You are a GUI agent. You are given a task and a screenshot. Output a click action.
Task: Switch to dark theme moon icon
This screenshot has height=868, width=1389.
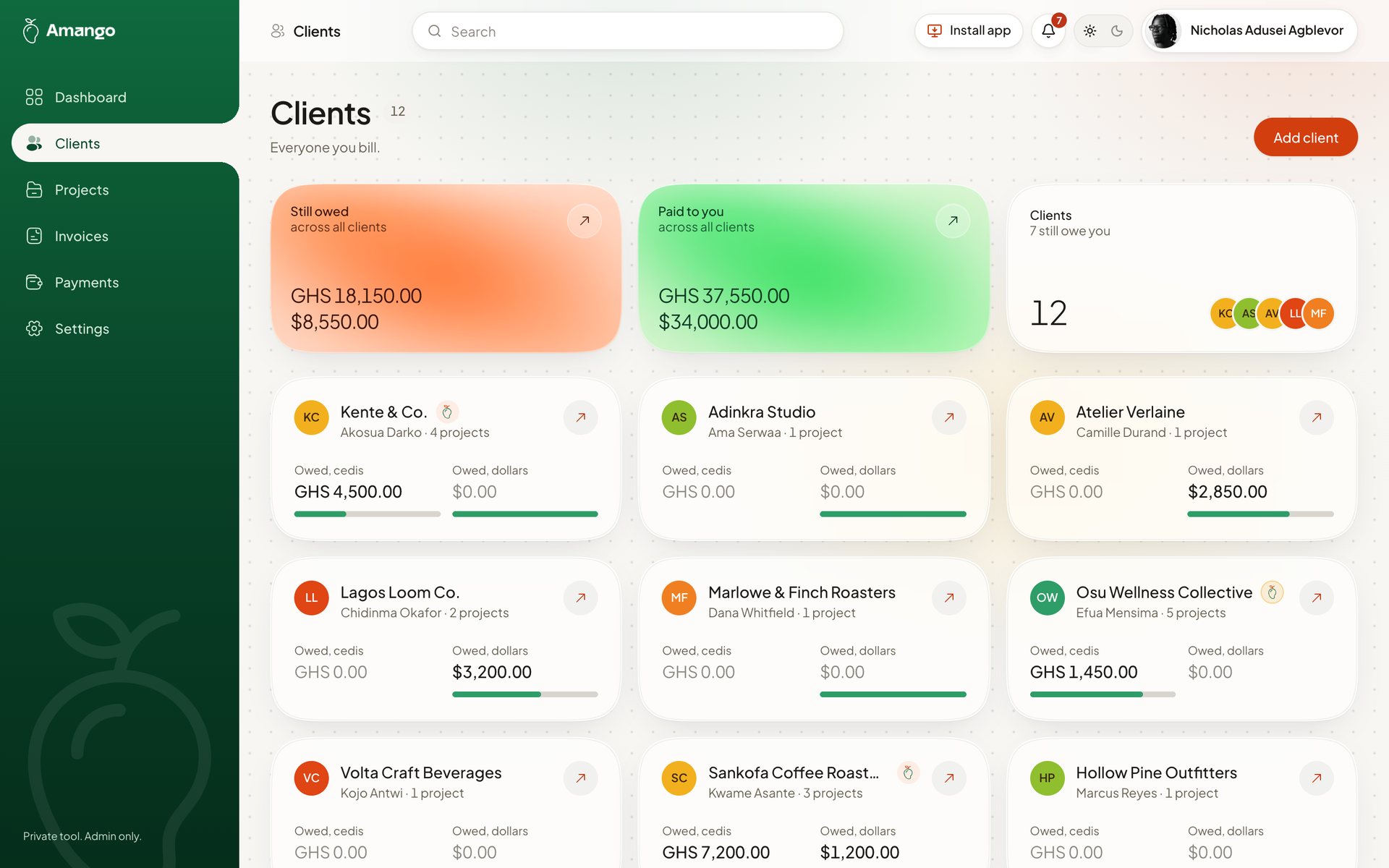pyautogui.click(x=1117, y=31)
